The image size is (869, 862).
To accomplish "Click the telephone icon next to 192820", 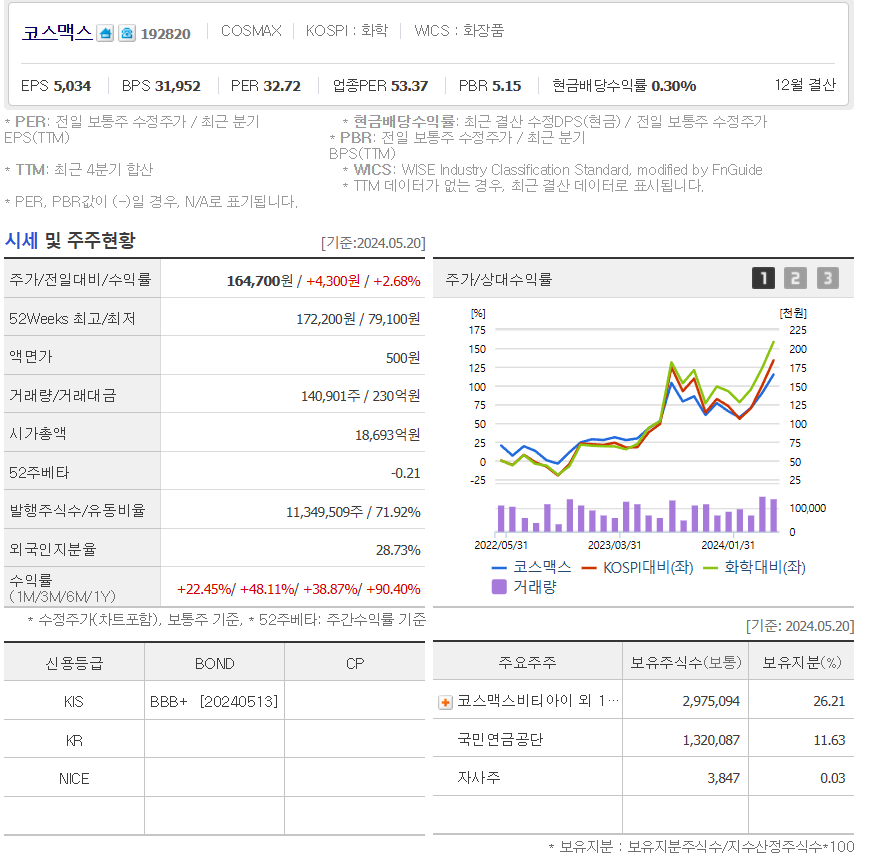I will pyautogui.click(x=127, y=34).
